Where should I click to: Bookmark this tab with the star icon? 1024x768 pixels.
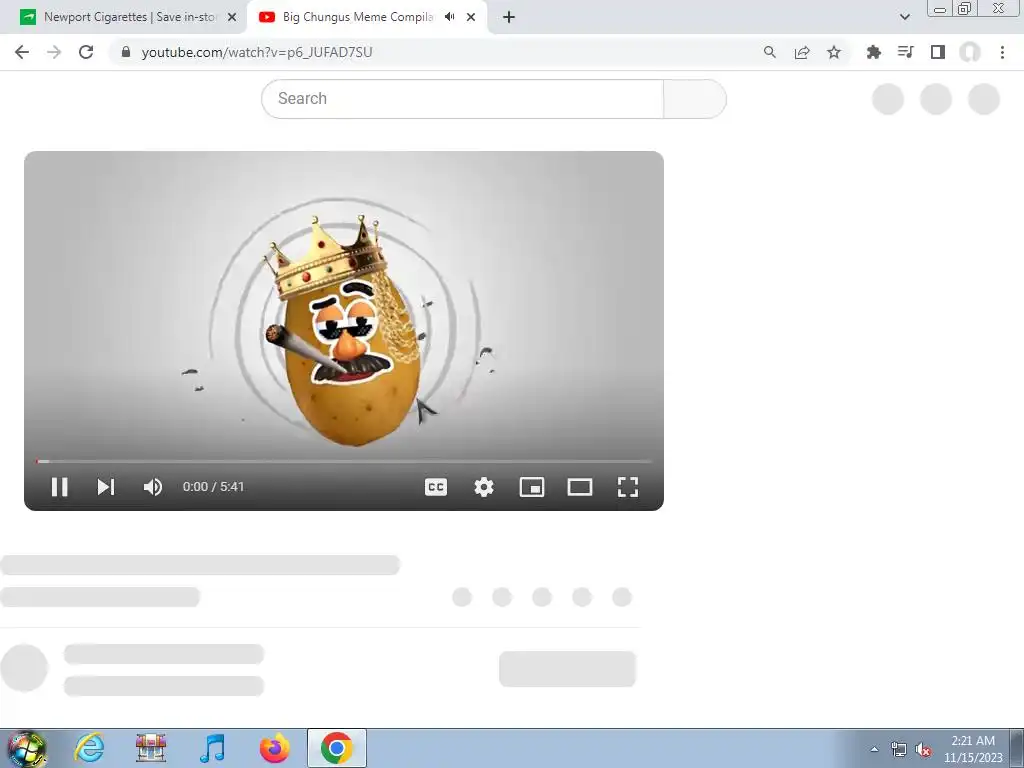tap(834, 52)
